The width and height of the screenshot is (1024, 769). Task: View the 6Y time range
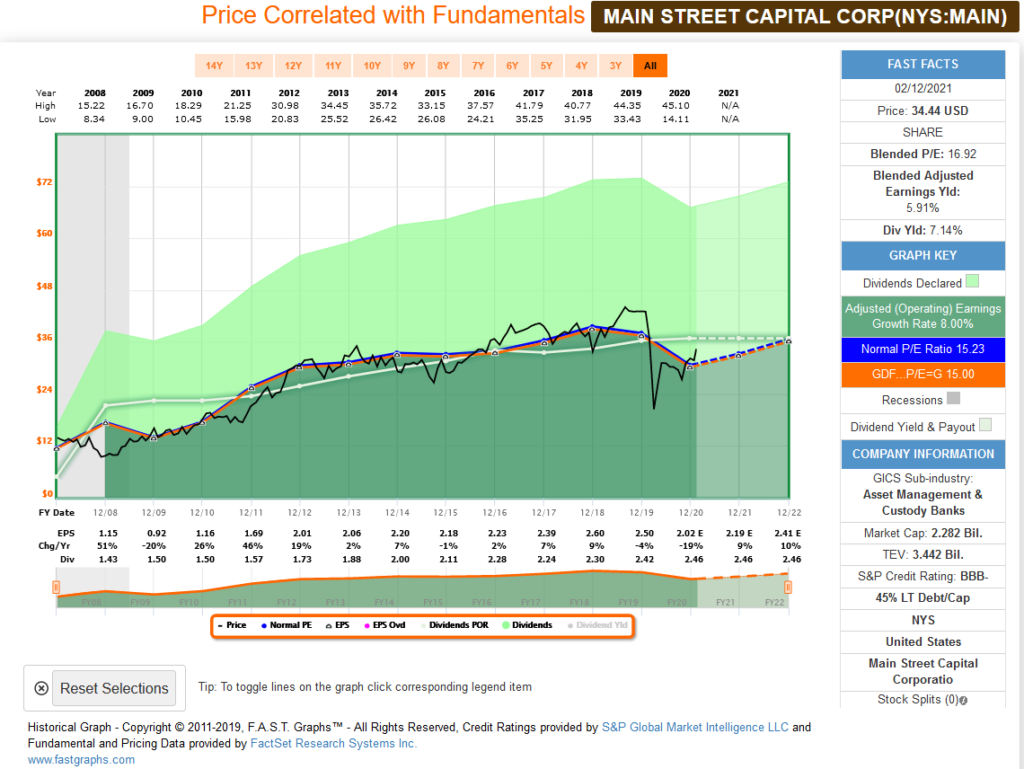(x=513, y=65)
